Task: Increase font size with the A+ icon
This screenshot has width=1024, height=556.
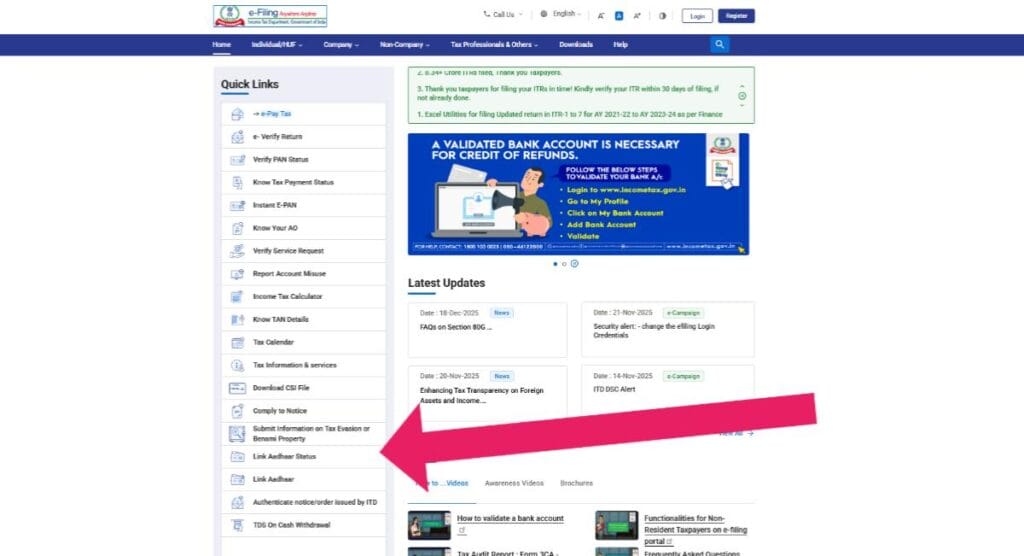Action: [x=638, y=16]
